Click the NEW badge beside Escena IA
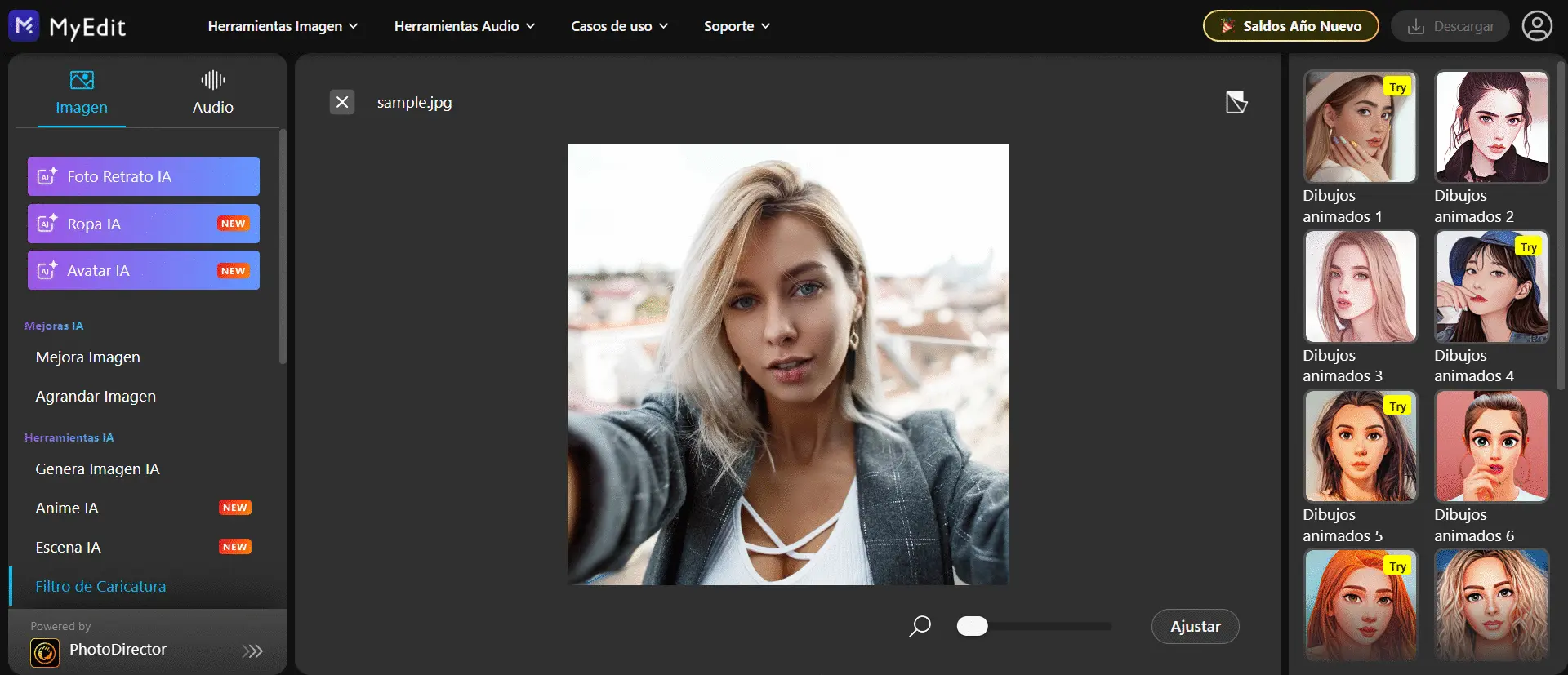Image resolution: width=1568 pixels, height=675 pixels. tap(235, 547)
